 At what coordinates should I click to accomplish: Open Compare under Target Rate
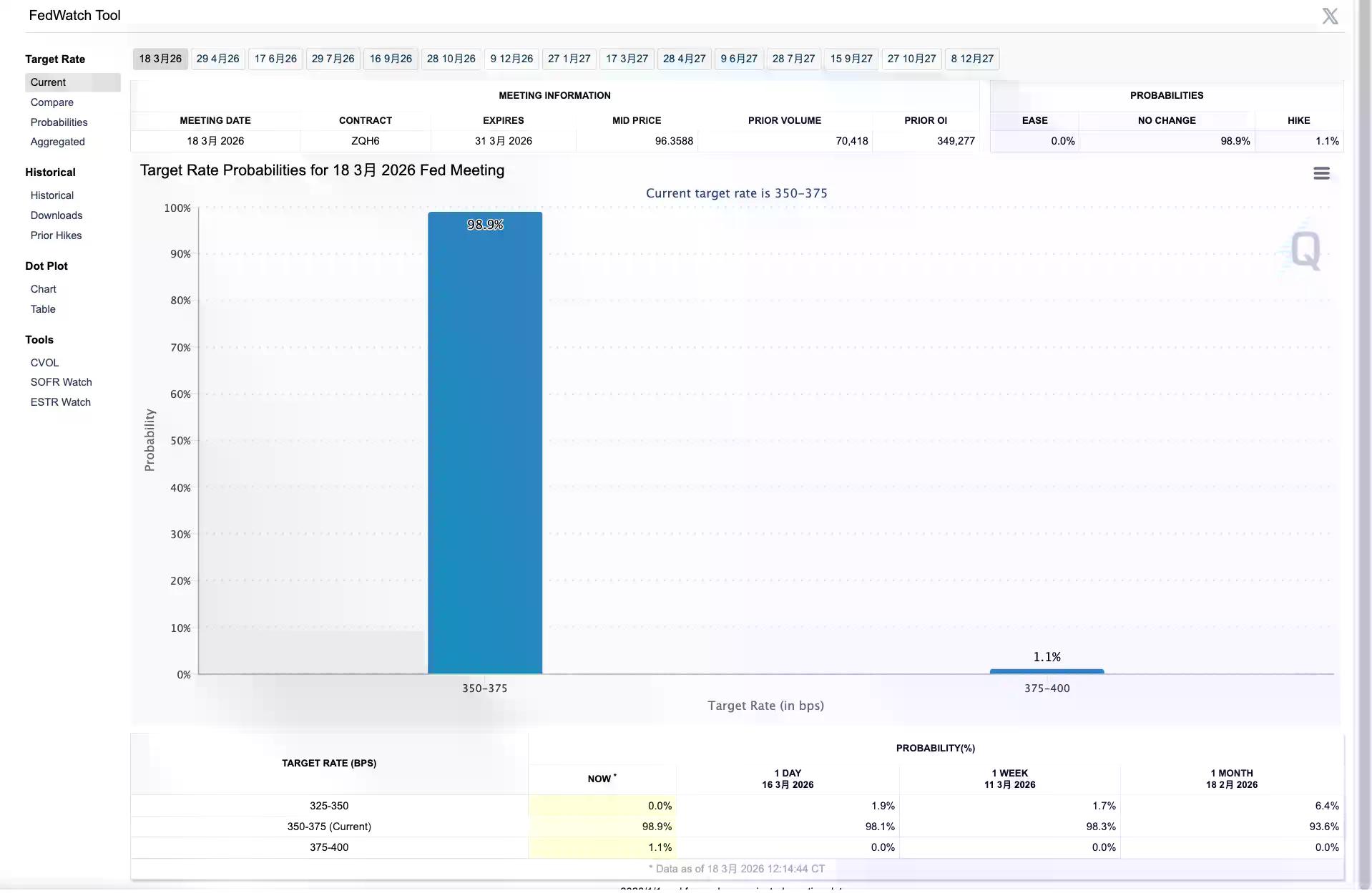point(52,102)
